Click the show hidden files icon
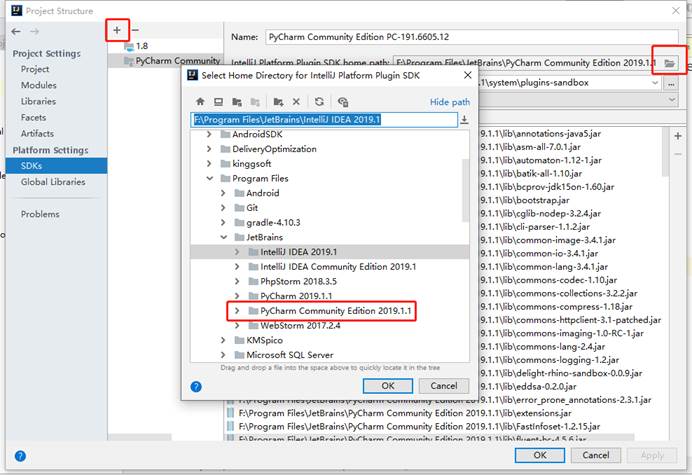This screenshot has height=475, width=692. [343, 102]
